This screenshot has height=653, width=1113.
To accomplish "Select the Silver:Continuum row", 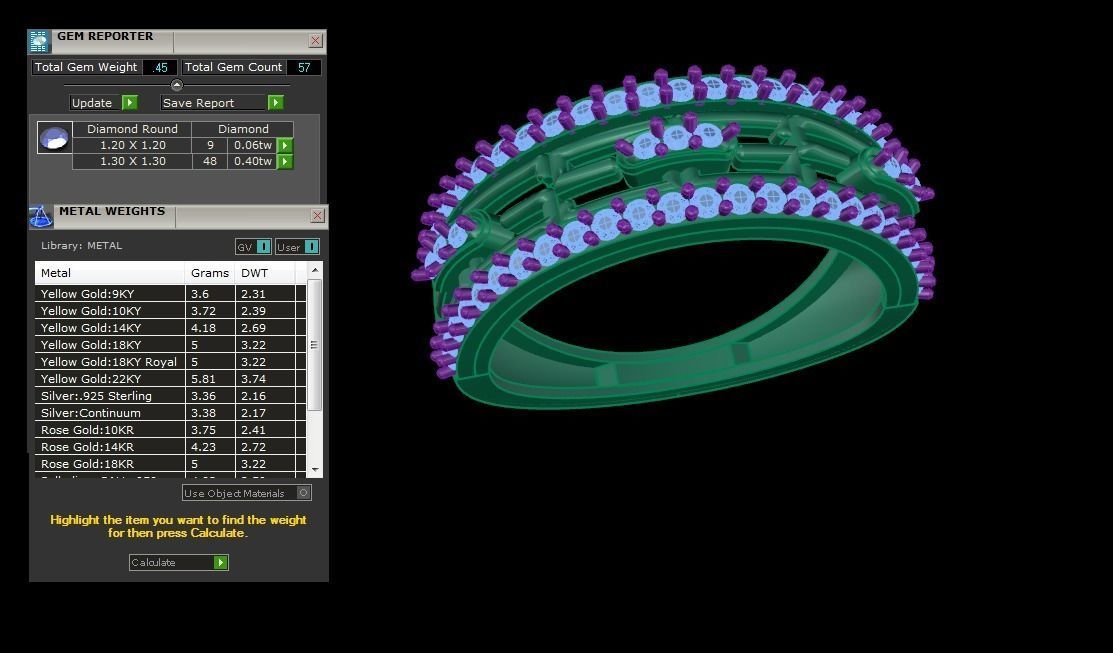I will point(170,413).
